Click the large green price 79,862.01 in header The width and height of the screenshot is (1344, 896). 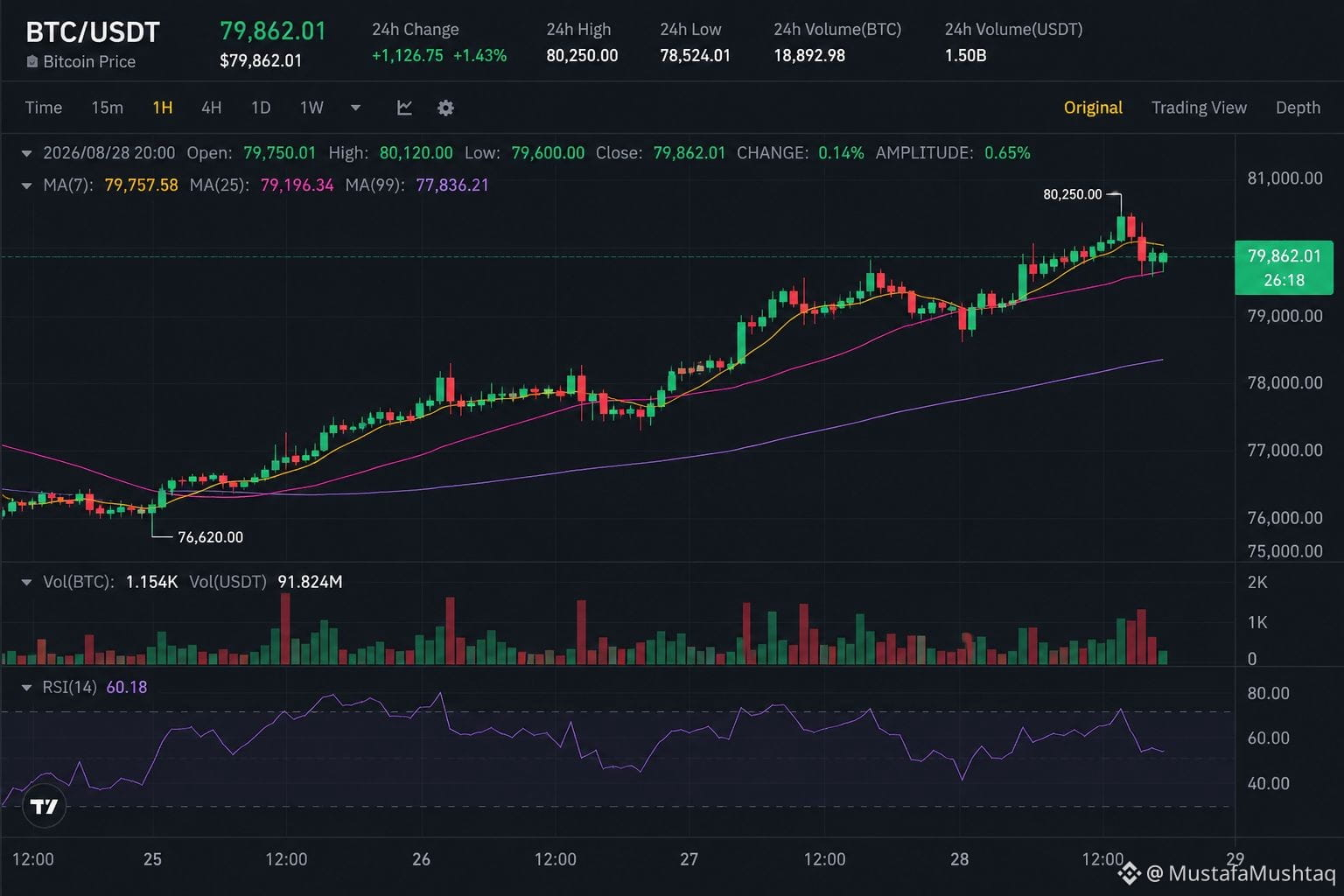pyautogui.click(x=272, y=31)
